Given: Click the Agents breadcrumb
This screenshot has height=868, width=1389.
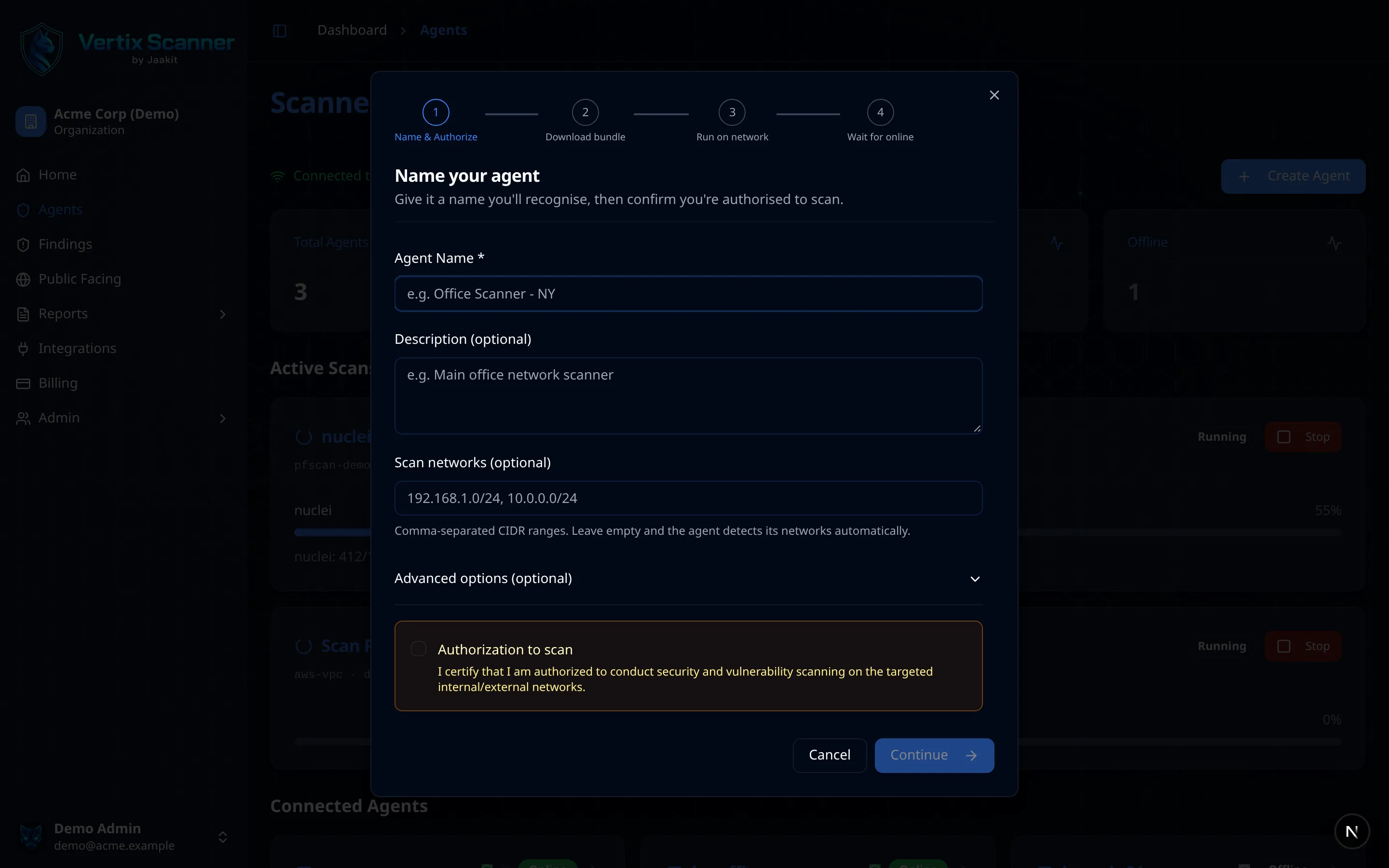Looking at the screenshot, I should click(443, 30).
